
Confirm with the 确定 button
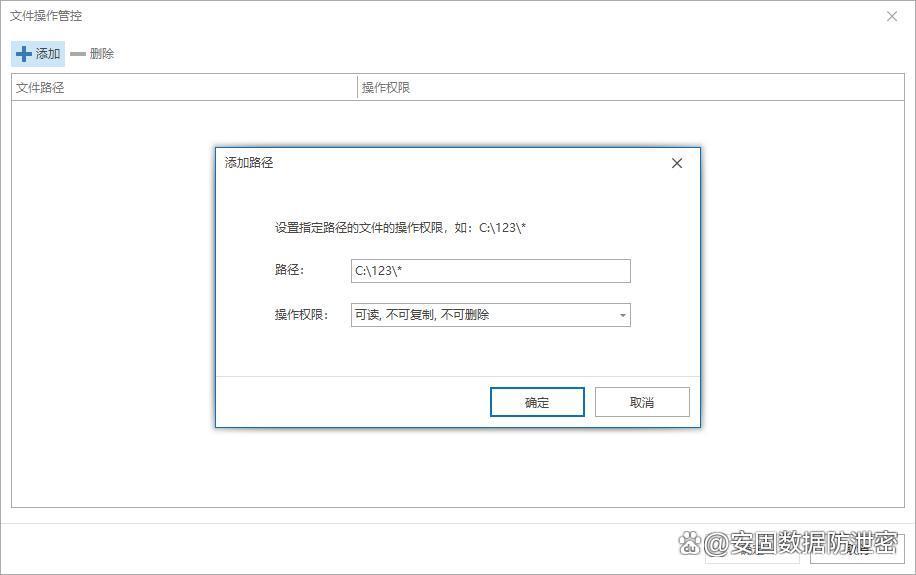537,402
